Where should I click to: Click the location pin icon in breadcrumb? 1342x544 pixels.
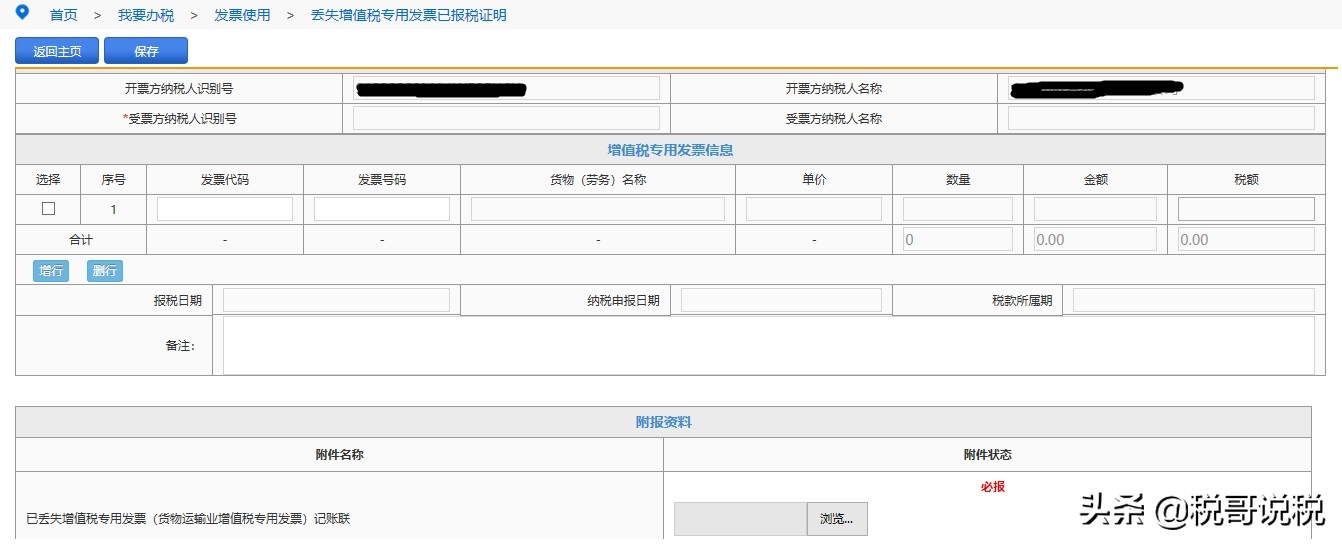23,13
